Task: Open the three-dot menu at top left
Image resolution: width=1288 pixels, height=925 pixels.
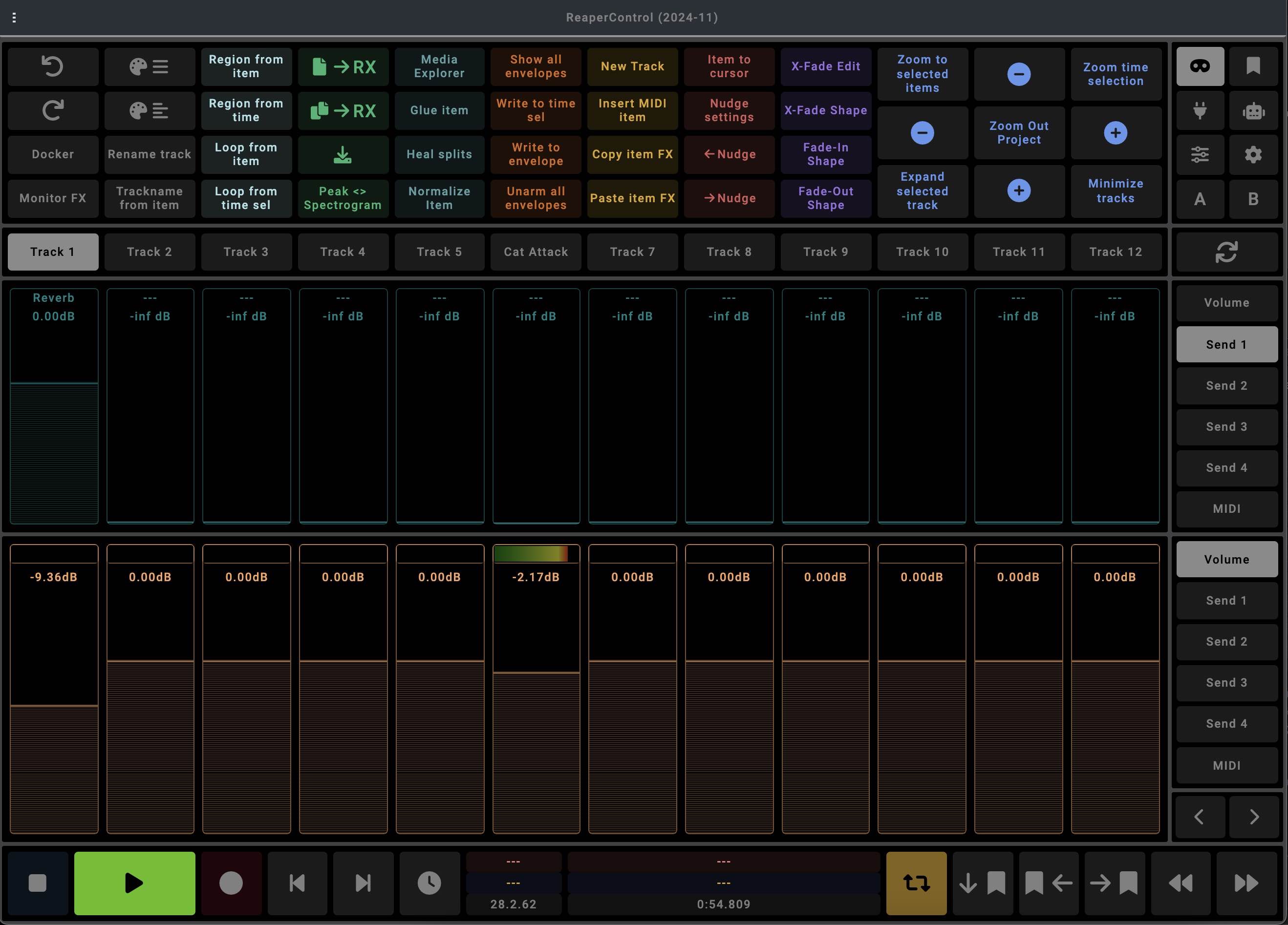Action: pos(14,18)
